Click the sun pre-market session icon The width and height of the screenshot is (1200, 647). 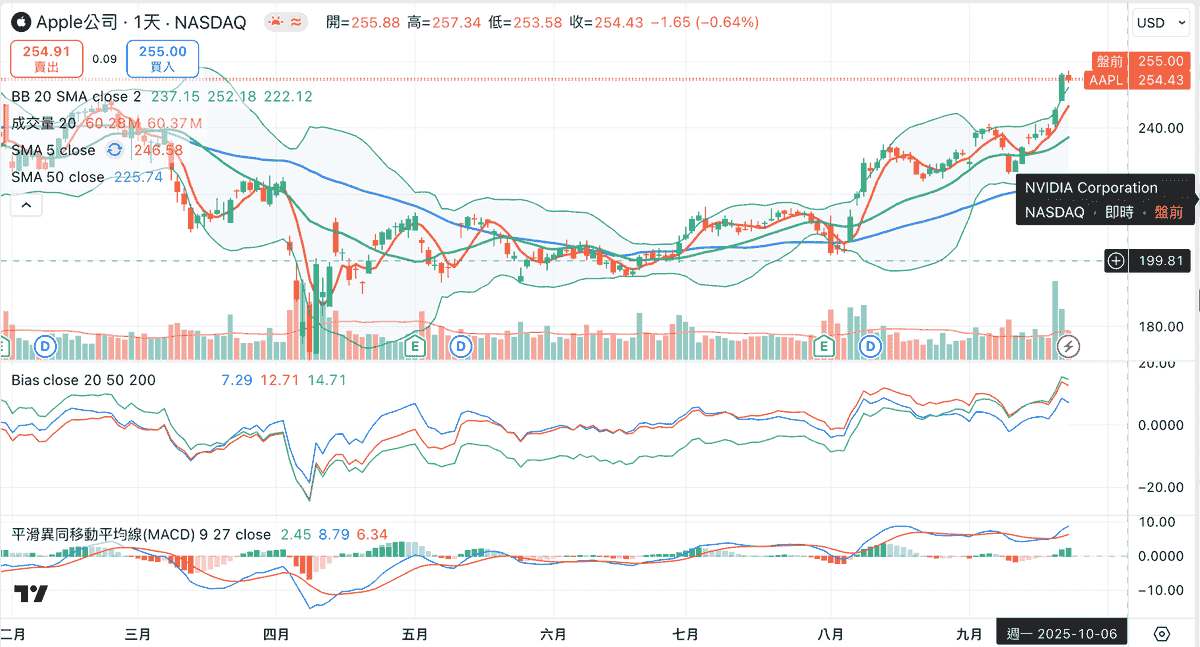point(275,22)
